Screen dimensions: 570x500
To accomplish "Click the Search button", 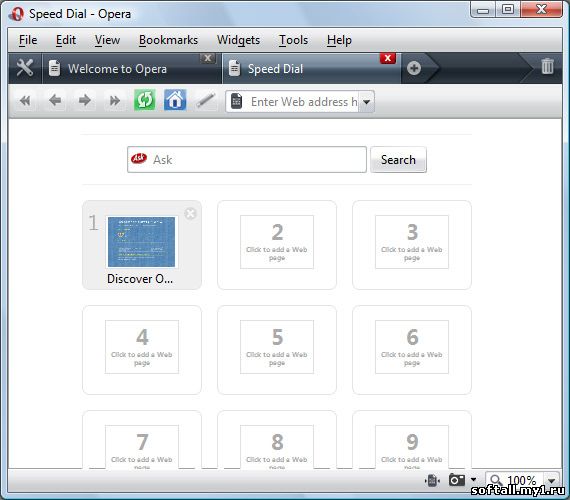I will coord(398,160).
